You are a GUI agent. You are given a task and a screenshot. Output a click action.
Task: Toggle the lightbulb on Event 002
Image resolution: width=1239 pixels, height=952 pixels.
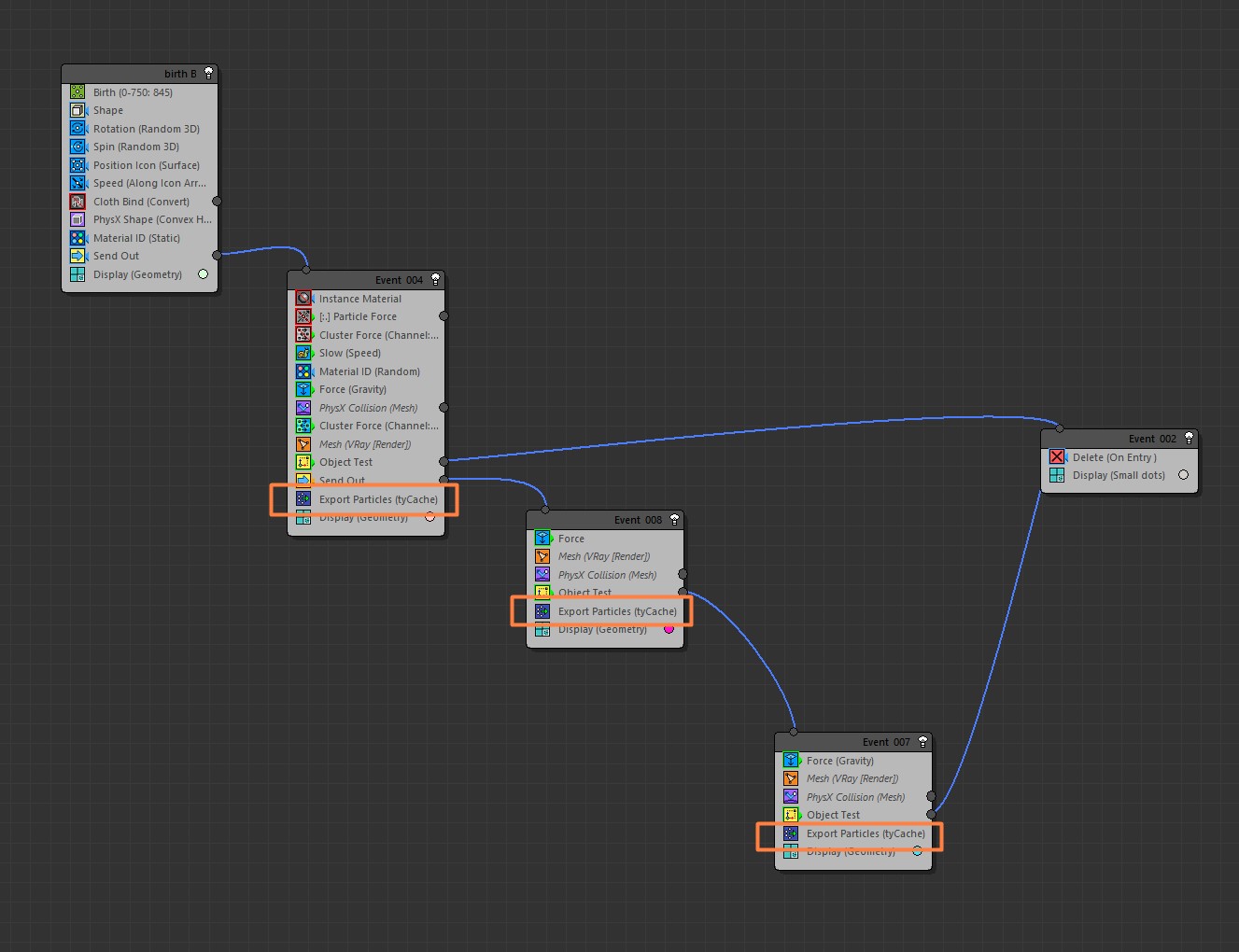point(1189,438)
